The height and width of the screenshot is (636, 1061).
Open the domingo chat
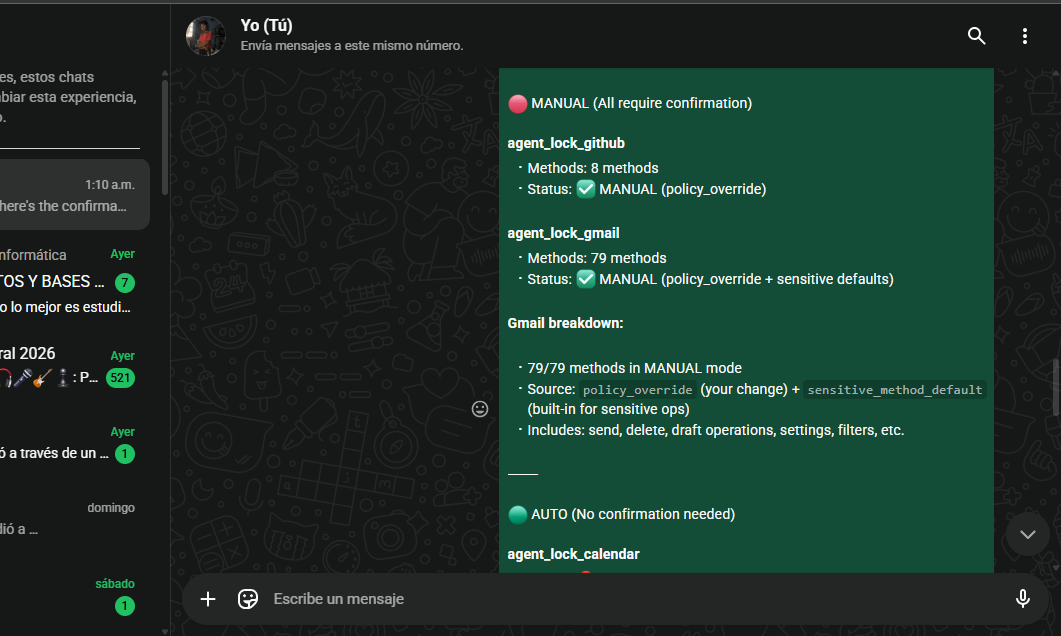click(74, 518)
